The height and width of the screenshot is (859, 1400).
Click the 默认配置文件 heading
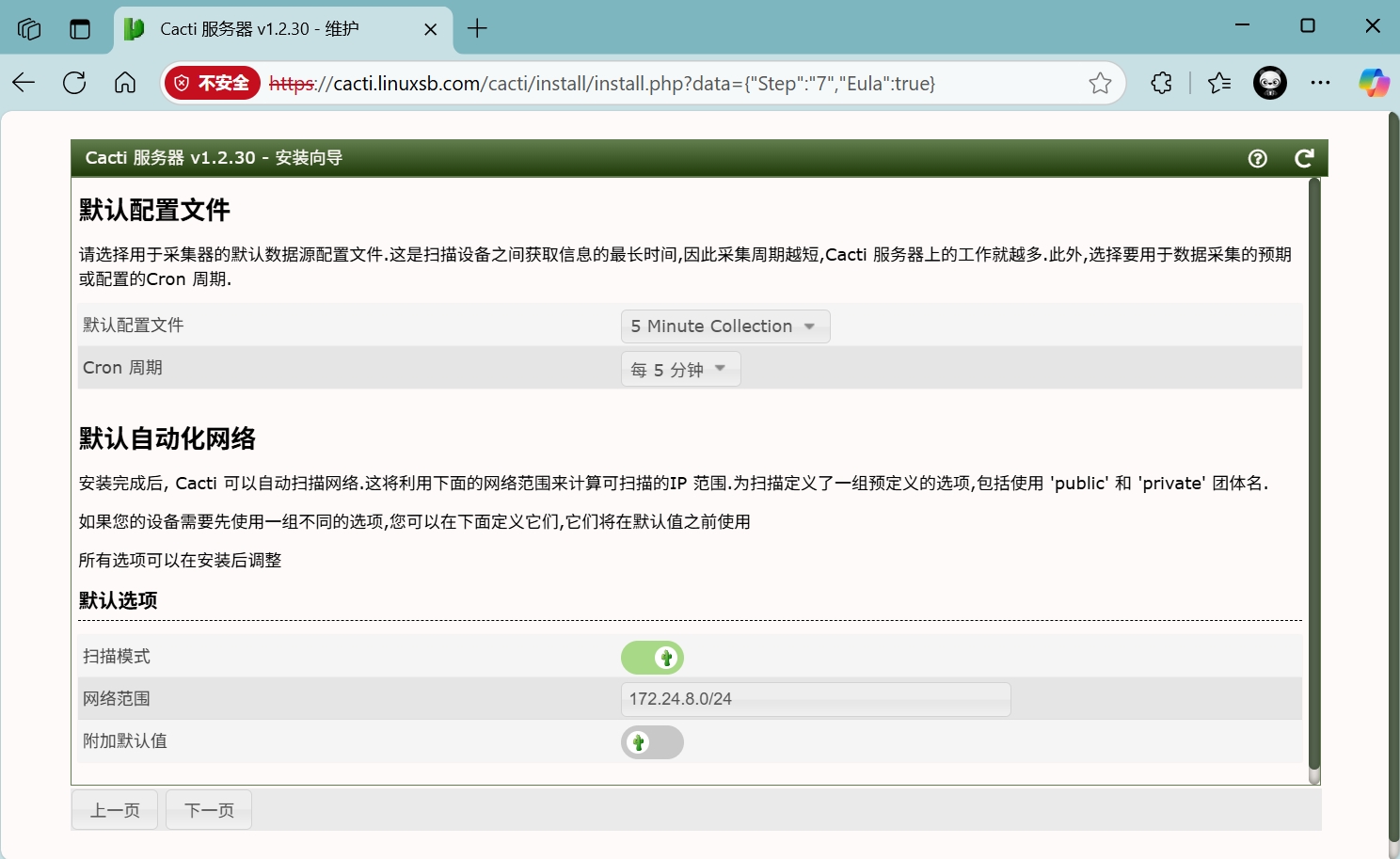tap(154, 210)
